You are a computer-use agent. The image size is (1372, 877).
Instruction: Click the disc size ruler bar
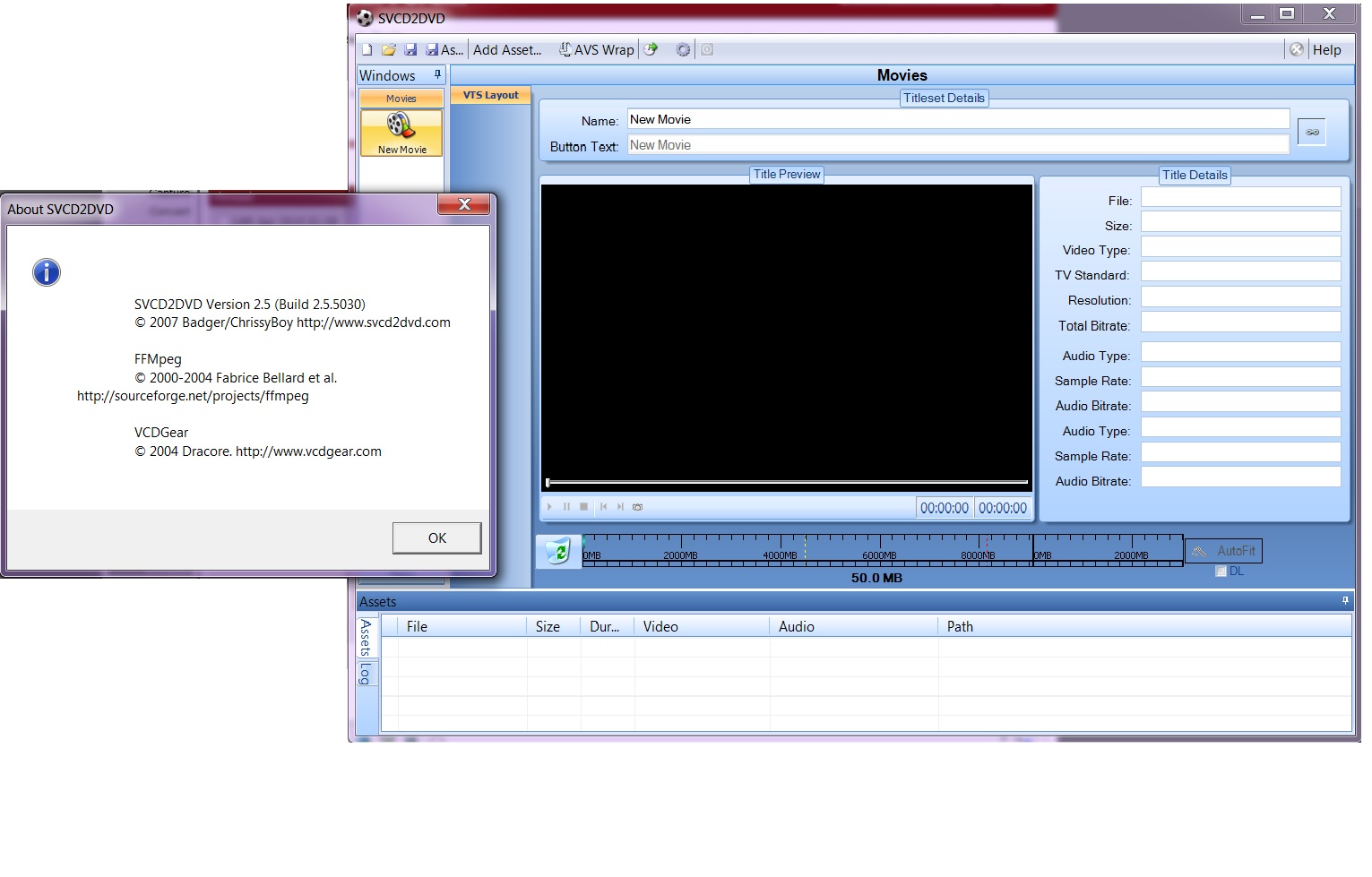(883, 549)
